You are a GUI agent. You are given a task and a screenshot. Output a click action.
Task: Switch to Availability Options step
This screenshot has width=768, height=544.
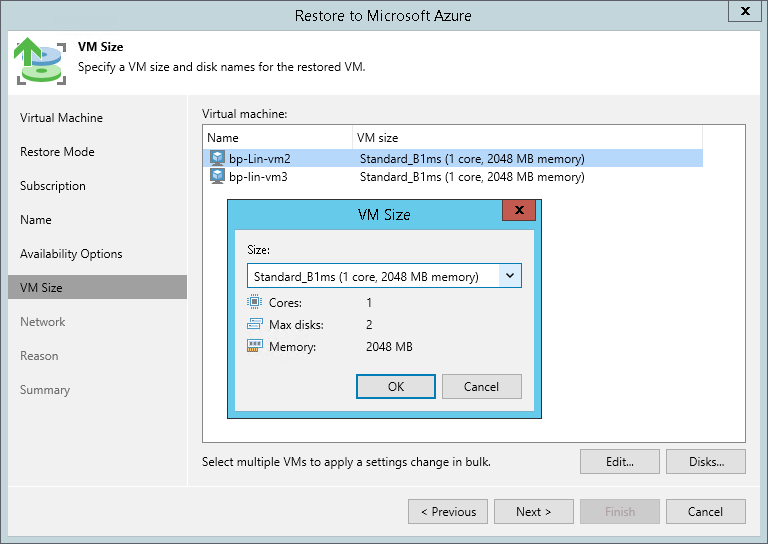pos(71,254)
